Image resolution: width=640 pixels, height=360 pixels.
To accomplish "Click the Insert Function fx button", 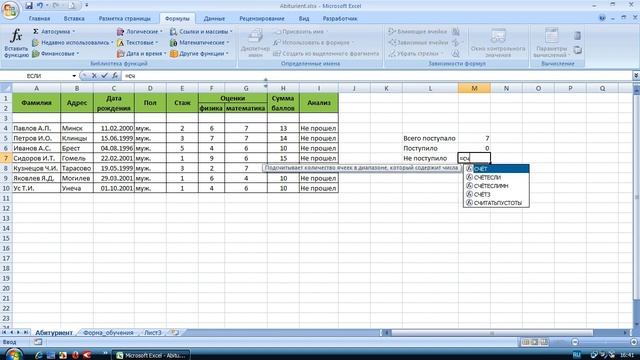I will tap(16, 42).
